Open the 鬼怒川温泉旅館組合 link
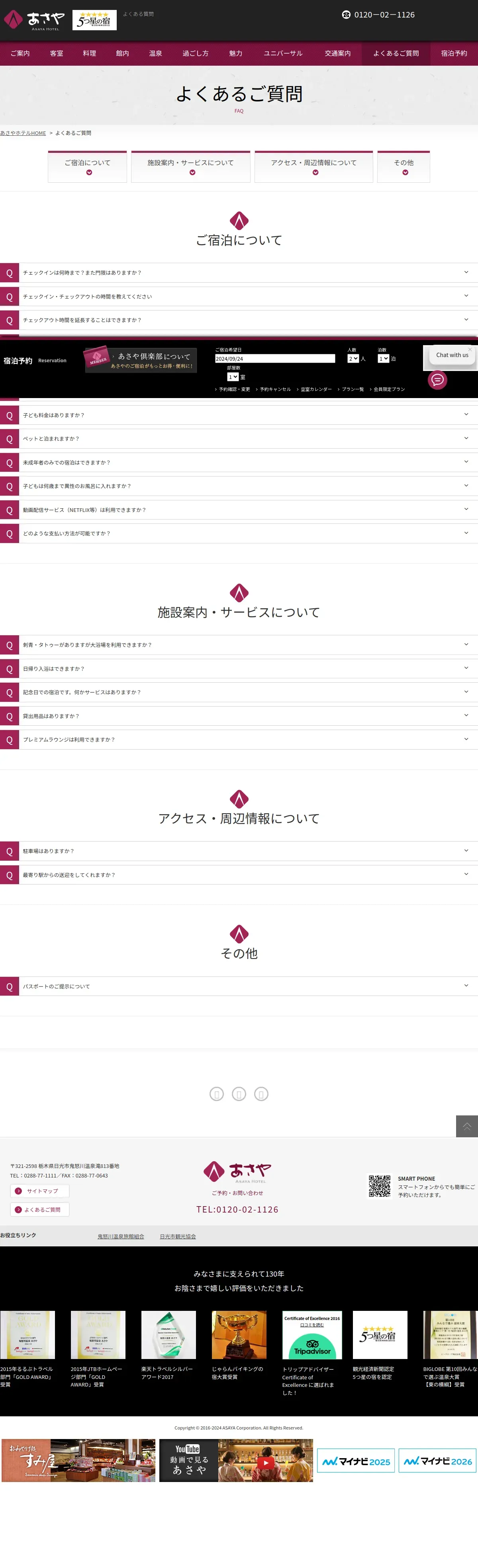The height and width of the screenshot is (1568, 478). tap(121, 1236)
